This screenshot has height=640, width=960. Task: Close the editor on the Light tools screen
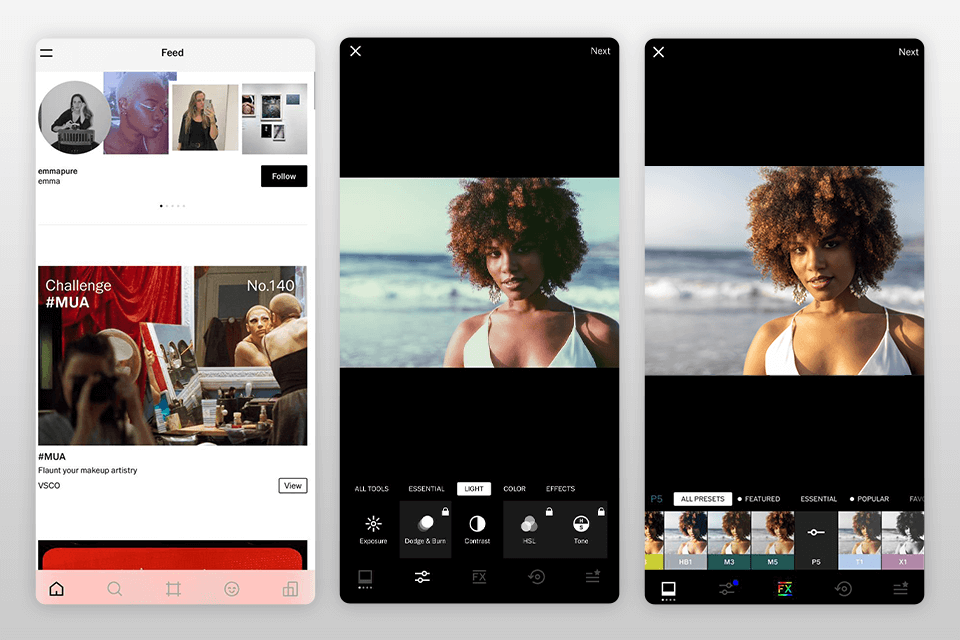point(355,51)
